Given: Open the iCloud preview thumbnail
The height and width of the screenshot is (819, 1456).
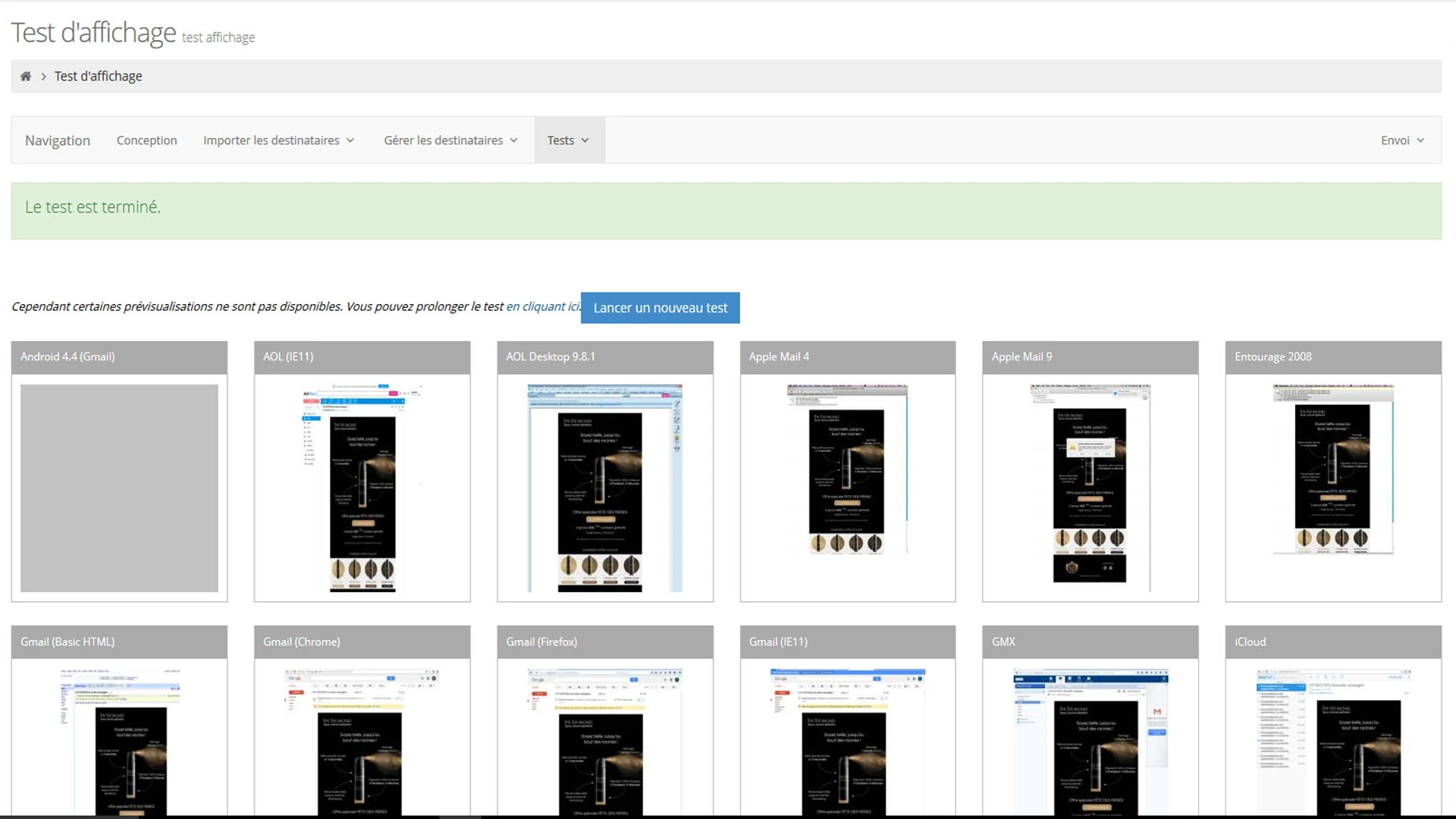Looking at the screenshot, I should pyautogui.click(x=1332, y=739).
